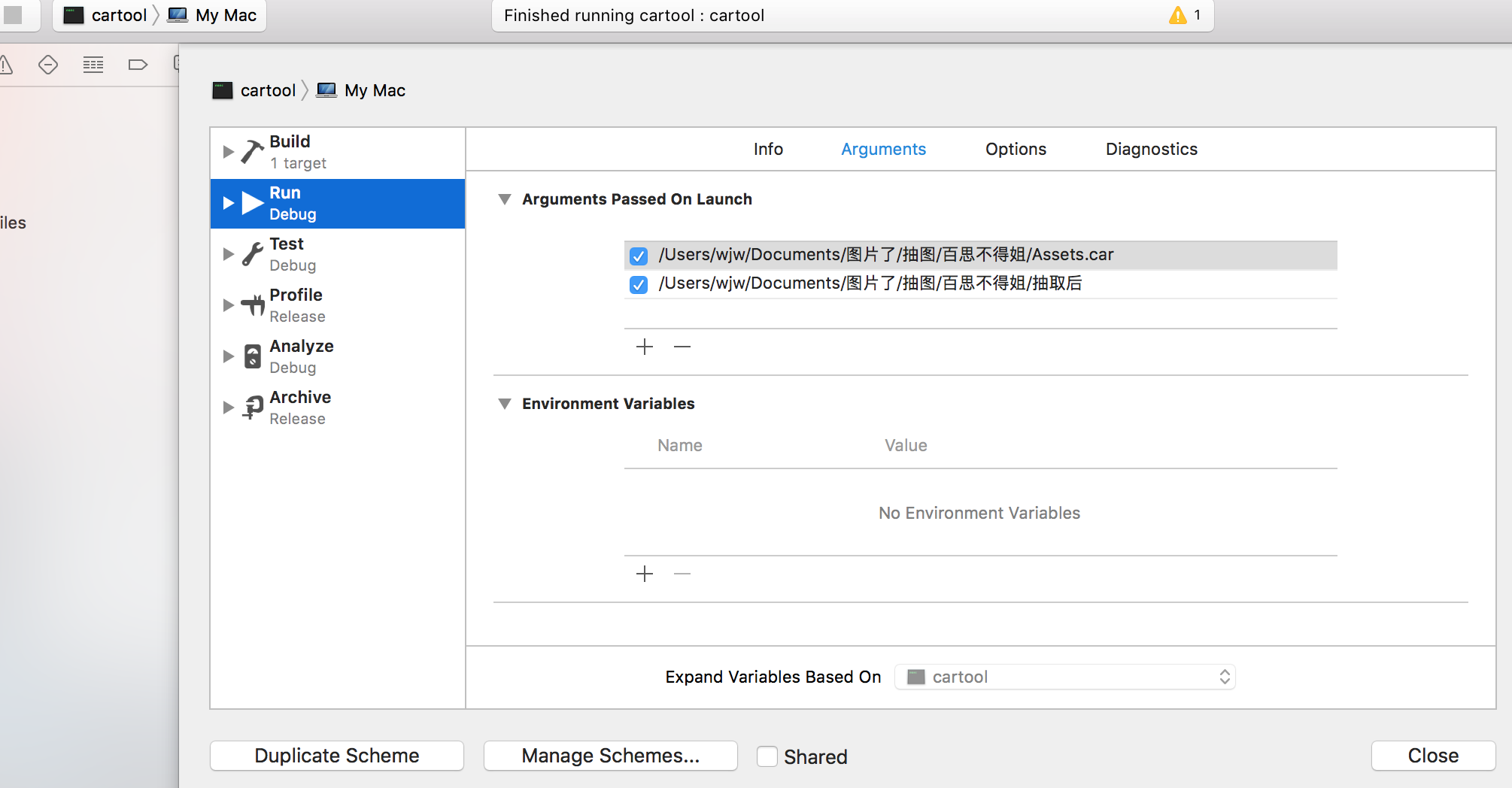This screenshot has width=1512, height=788.
Task: Open Manage Schemes dialog
Action: point(611,756)
